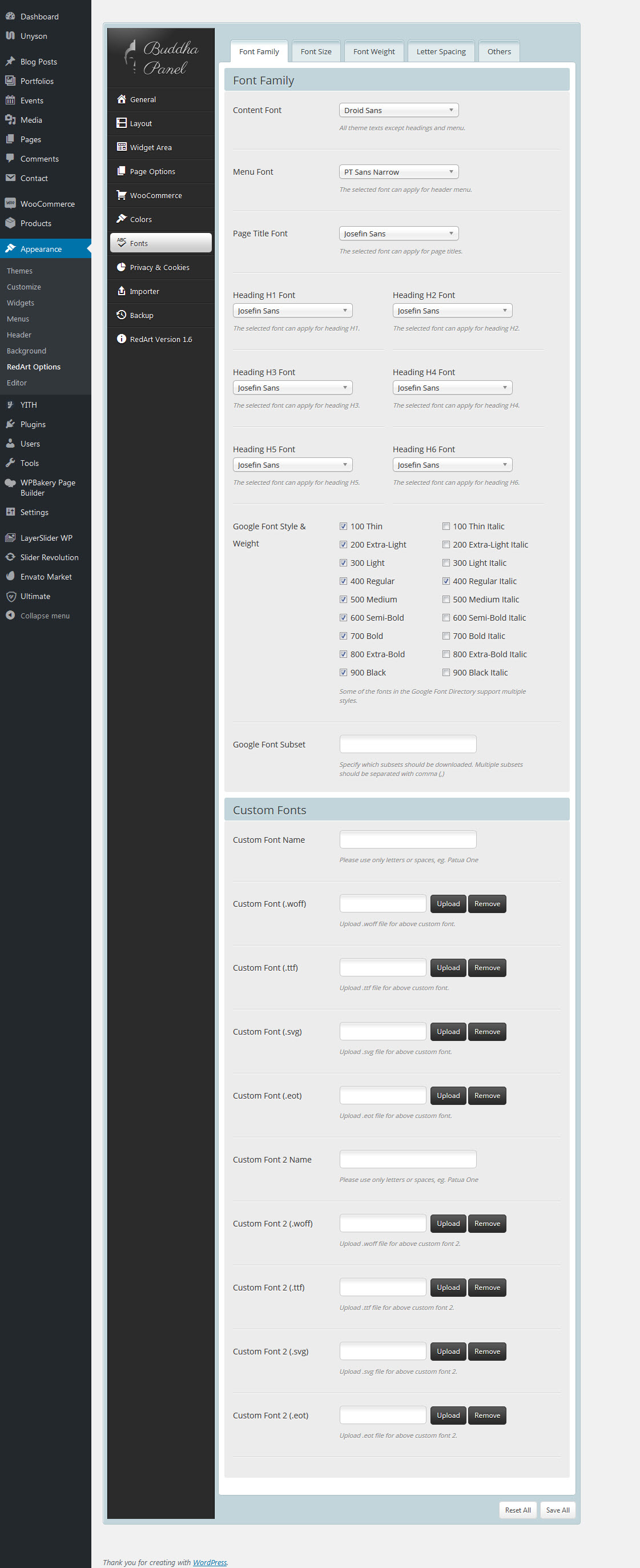Switch to the Letter Spacing tab
The width and height of the screenshot is (640, 1568).
tap(440, 52)
